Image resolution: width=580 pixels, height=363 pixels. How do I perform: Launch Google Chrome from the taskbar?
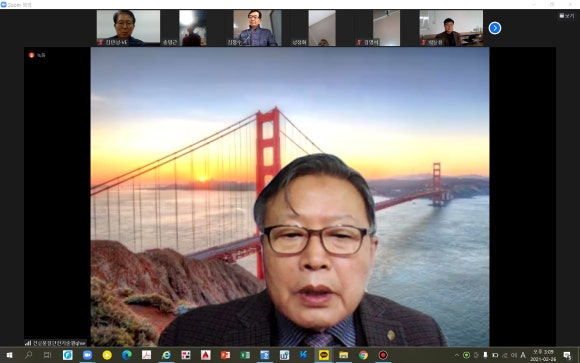tap(363, 355)
